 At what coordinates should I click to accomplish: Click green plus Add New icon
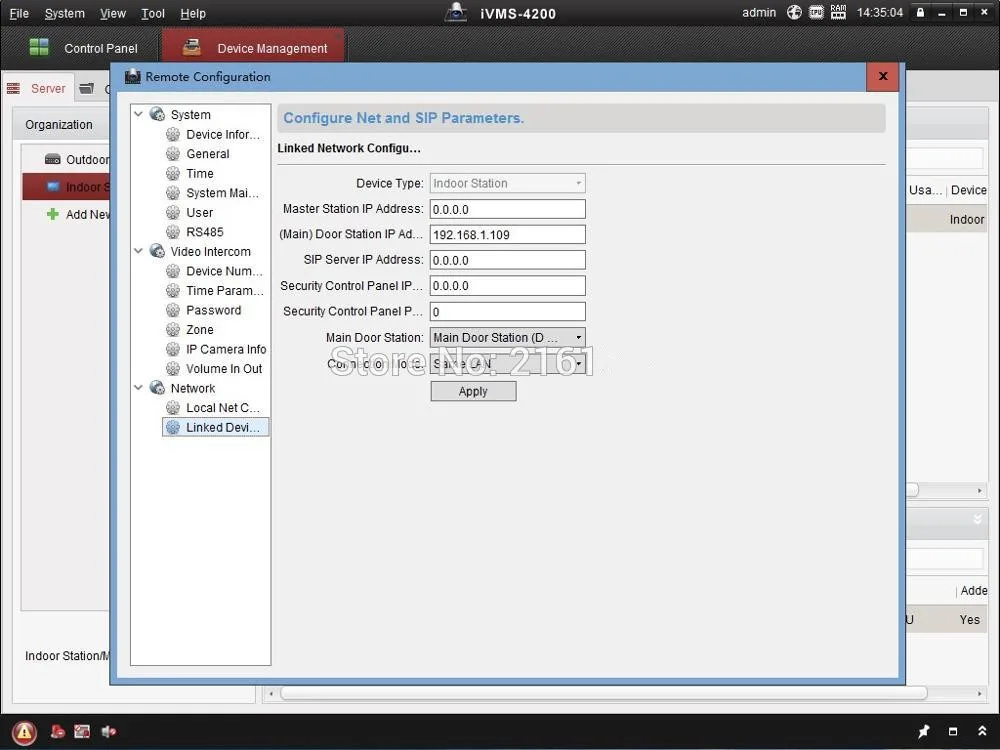pos(53,214)
